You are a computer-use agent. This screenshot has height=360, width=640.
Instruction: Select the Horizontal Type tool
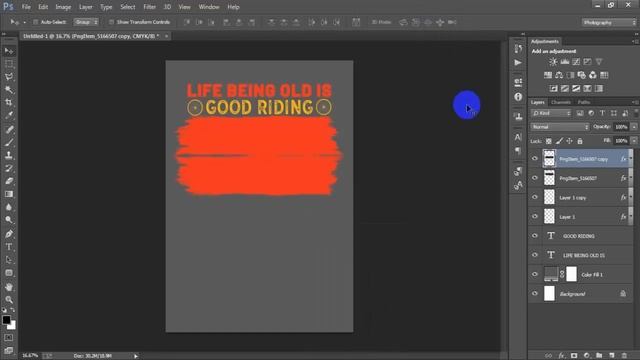coord(9,247)
